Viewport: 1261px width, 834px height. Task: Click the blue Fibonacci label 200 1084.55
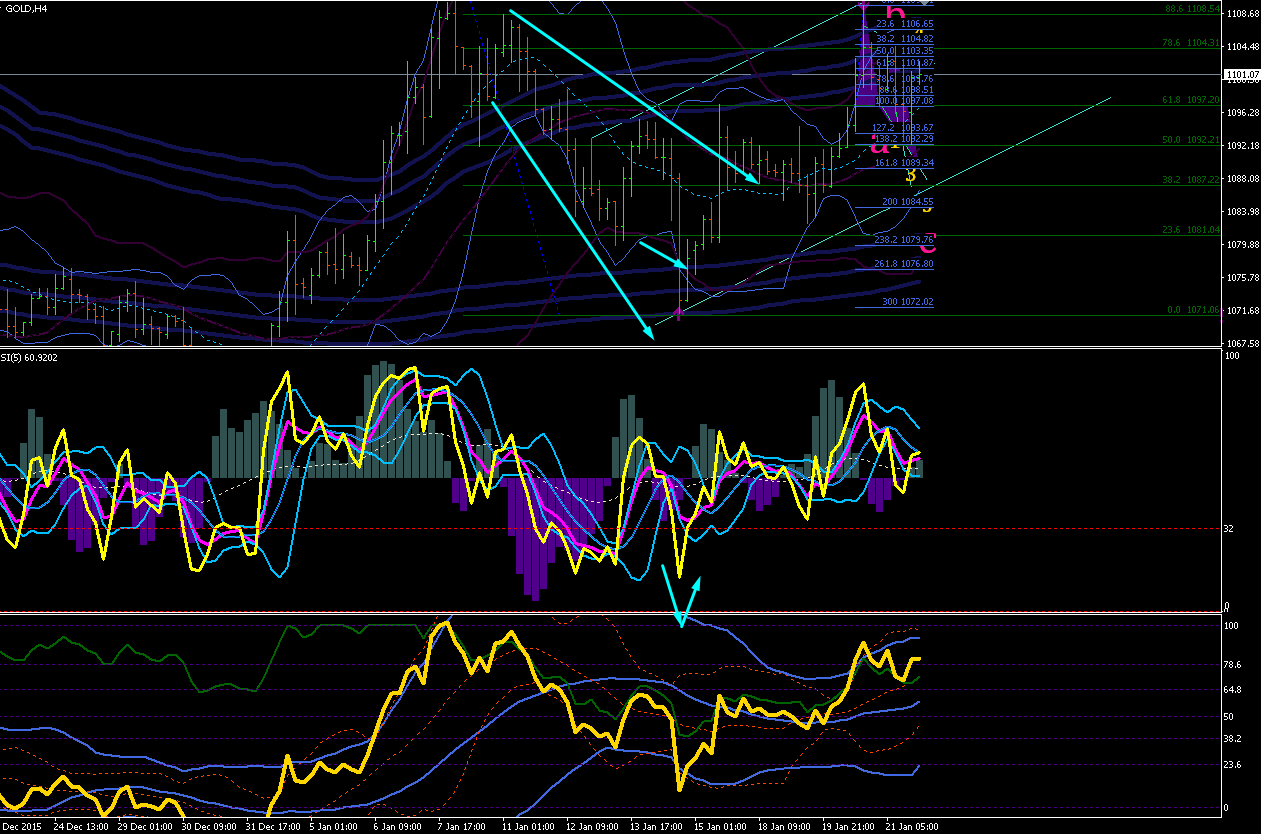[x=908, y=201]
